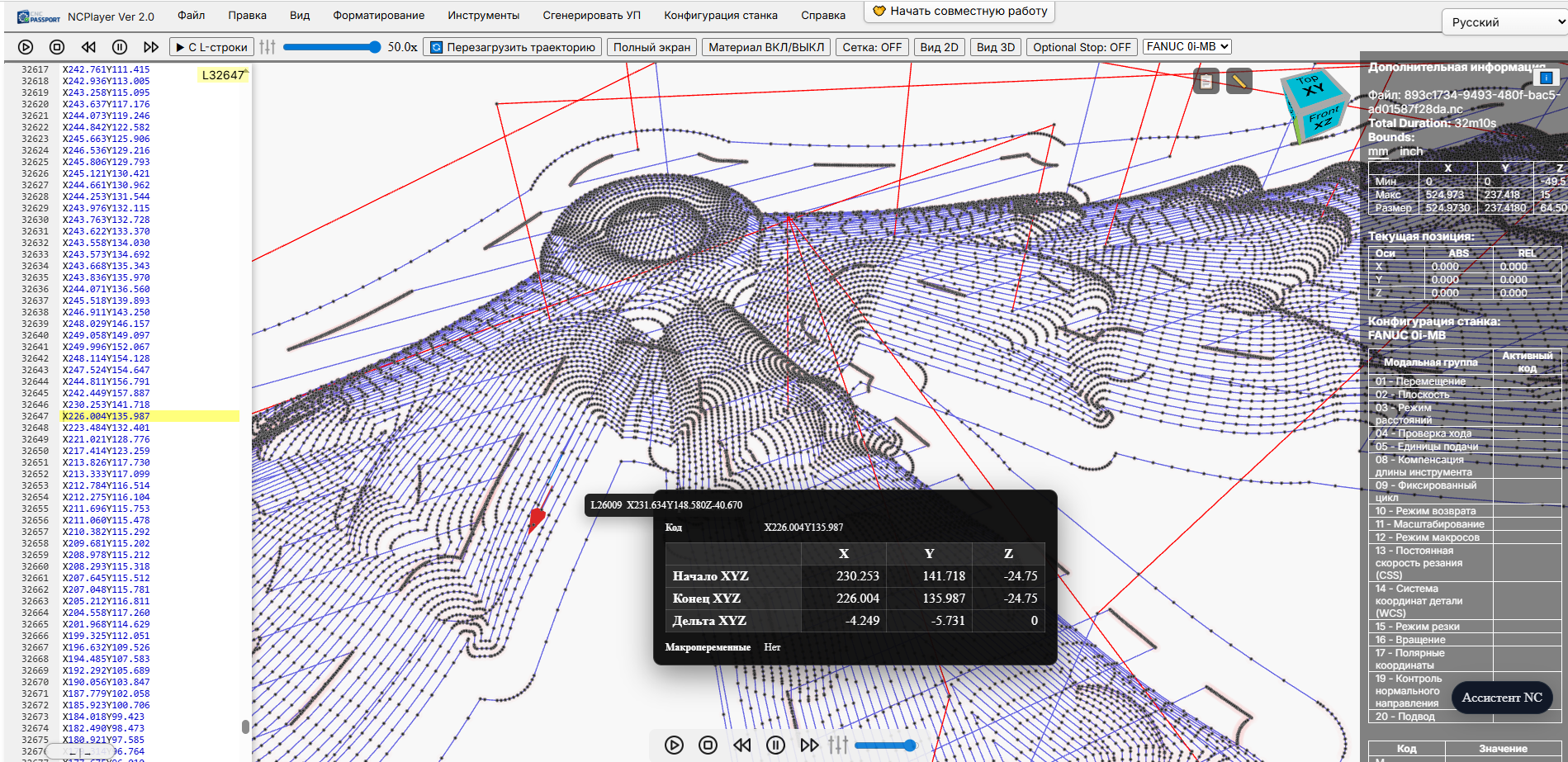Toggle Optional Stop: OFF button
Screen dimensions: 1568x762
(x=1082, y=47)
